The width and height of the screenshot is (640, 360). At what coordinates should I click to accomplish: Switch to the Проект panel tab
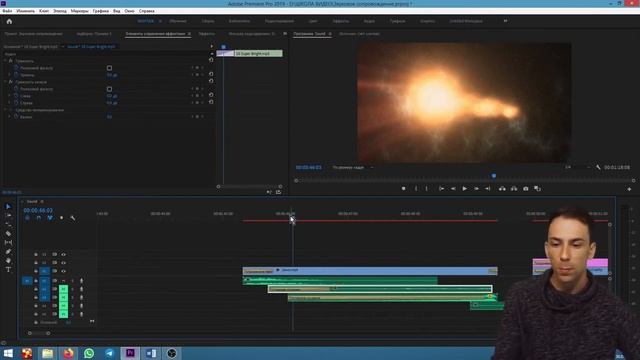[33, 34]
